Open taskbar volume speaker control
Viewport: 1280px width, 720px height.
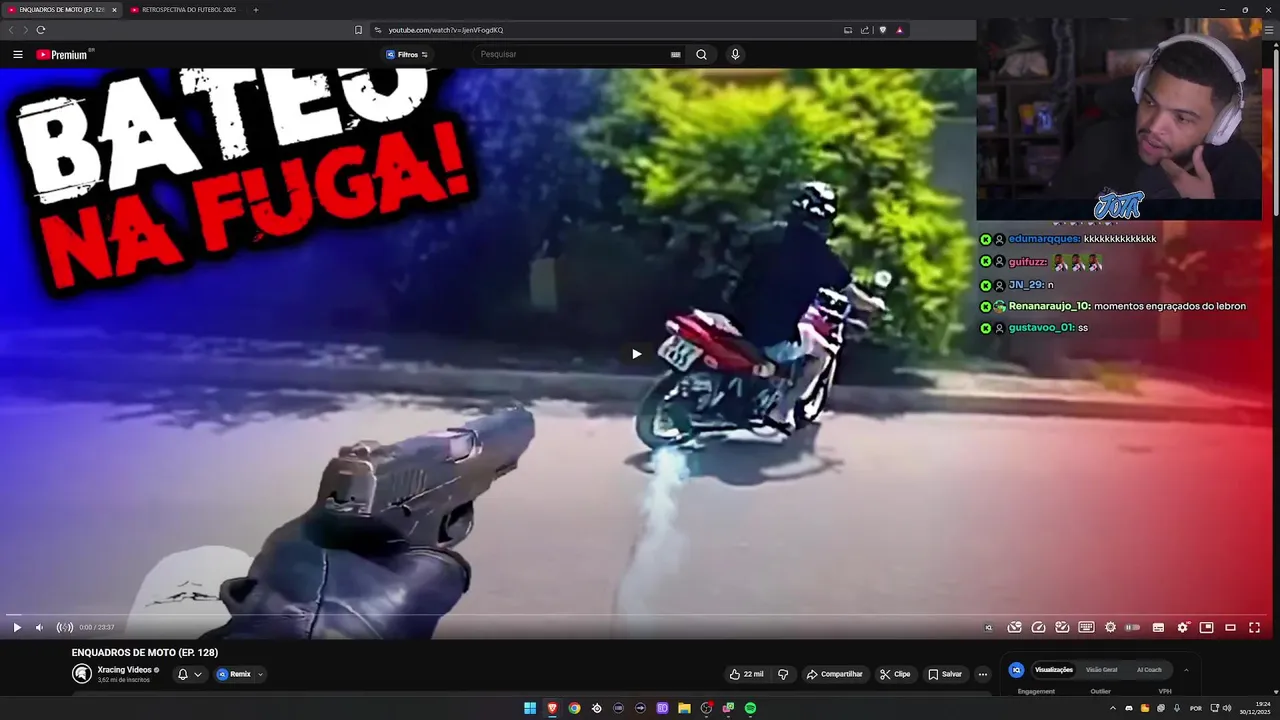[x=1227, y=709]
